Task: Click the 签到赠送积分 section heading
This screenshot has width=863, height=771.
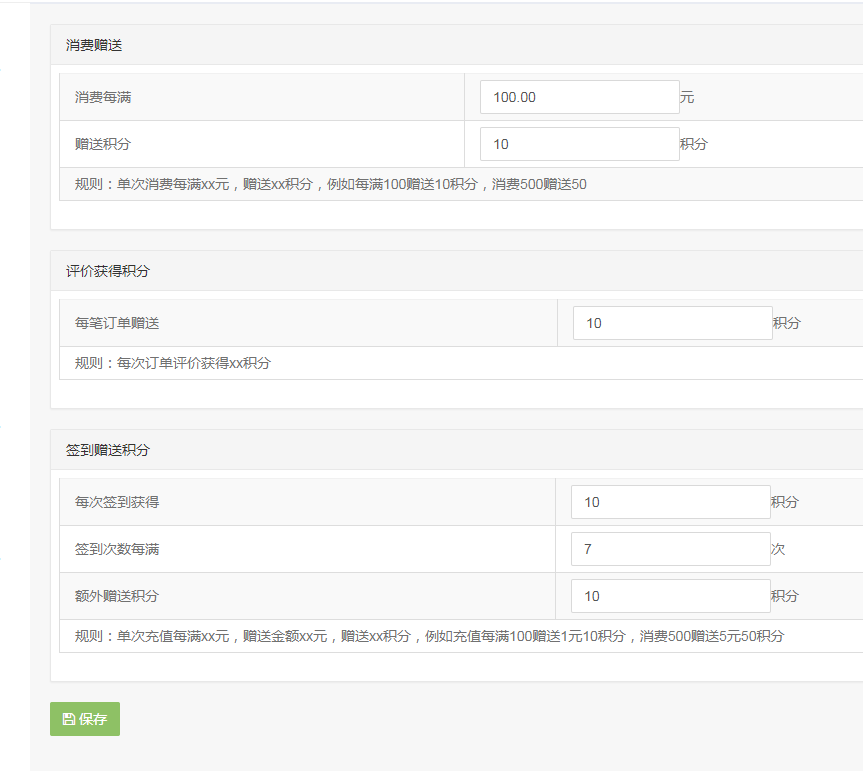Action: (108, 450)
